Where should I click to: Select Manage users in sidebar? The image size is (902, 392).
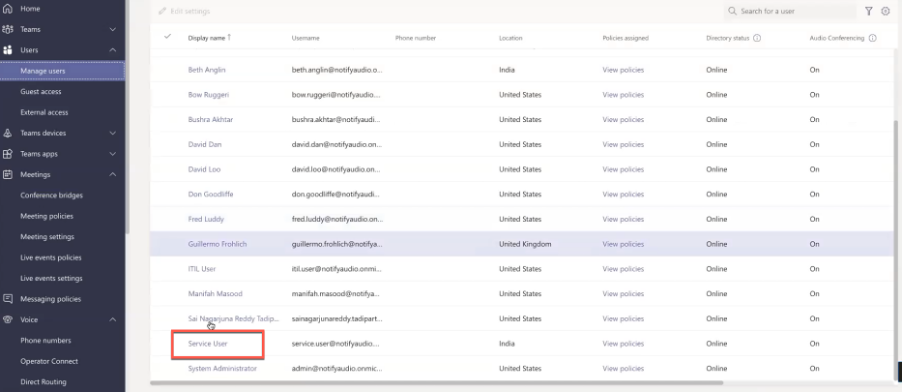click(x=62, y=71)
